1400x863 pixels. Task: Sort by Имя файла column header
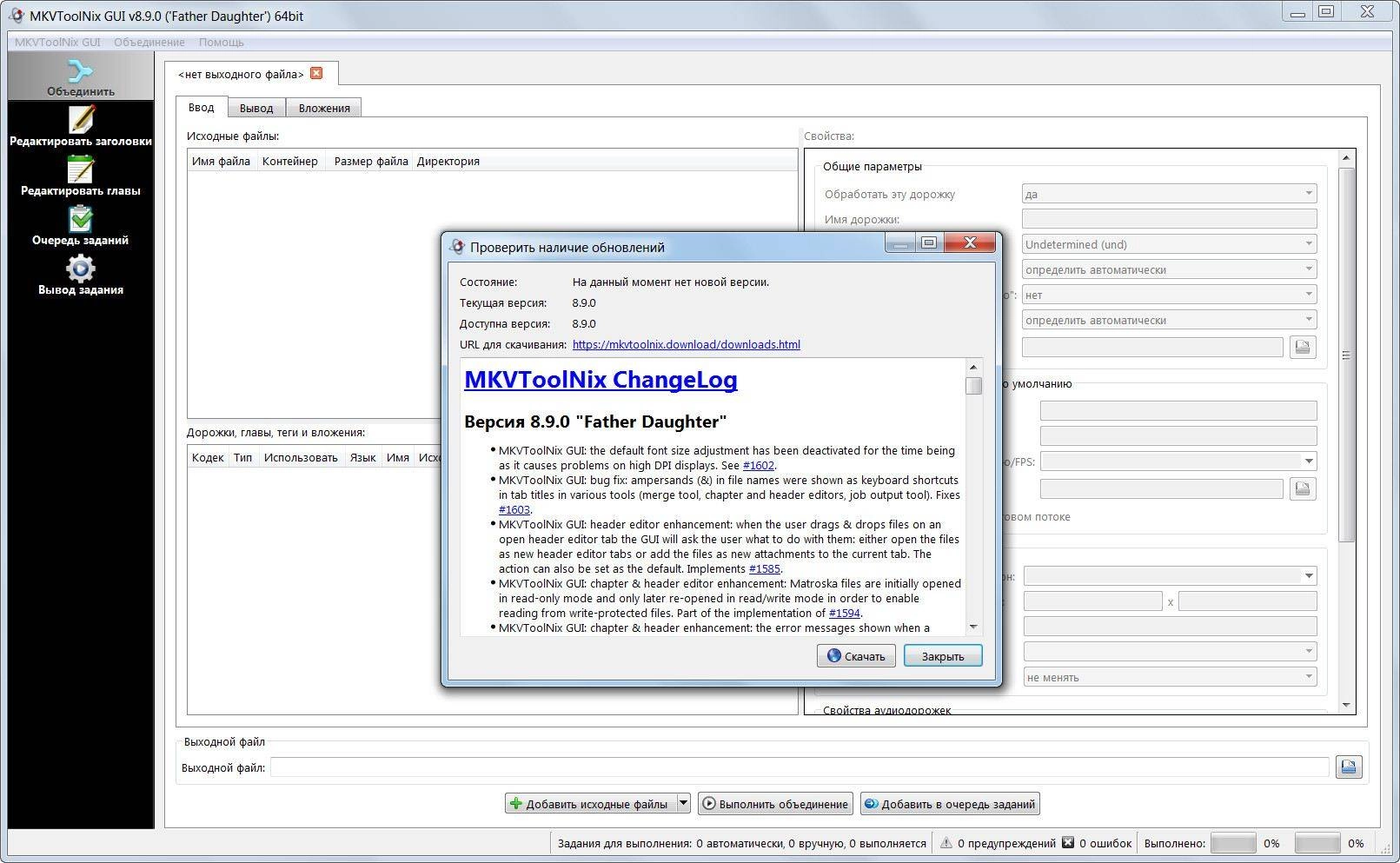[x=222, y=161]
